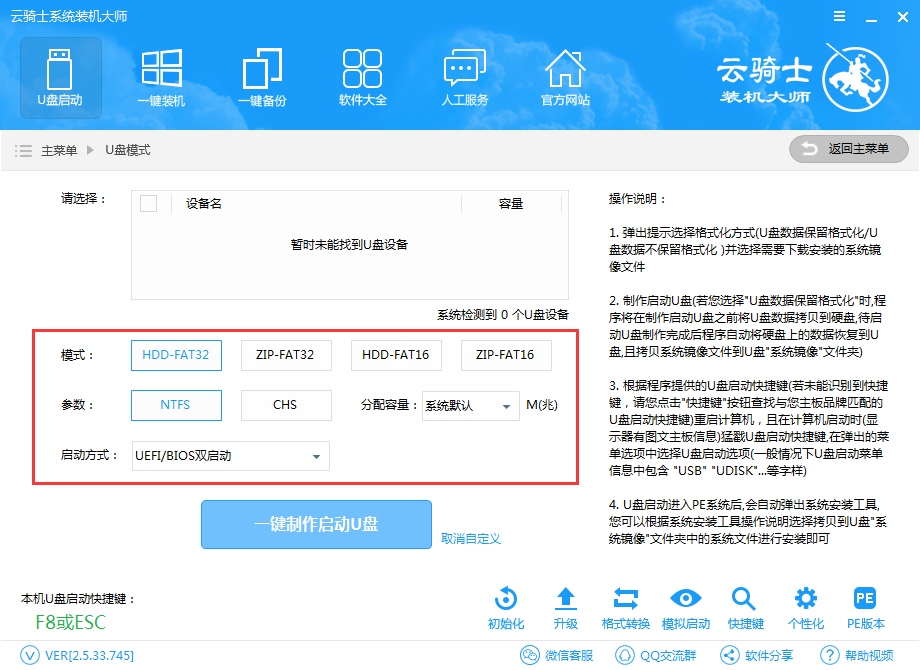Click the 操作说明 heading
The width and height of the screenshot is (920, 670).
[x=637, y=199]
